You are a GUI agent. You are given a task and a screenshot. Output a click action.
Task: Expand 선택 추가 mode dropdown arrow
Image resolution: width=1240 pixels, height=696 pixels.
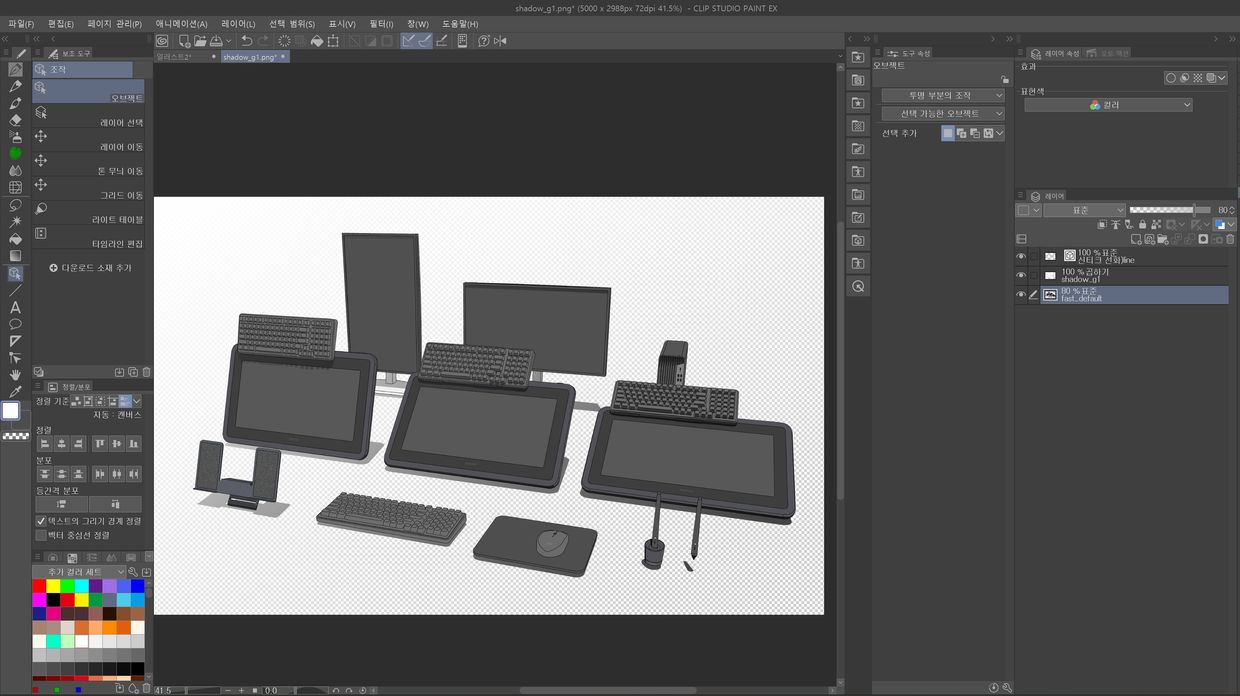tap(999, 133)
